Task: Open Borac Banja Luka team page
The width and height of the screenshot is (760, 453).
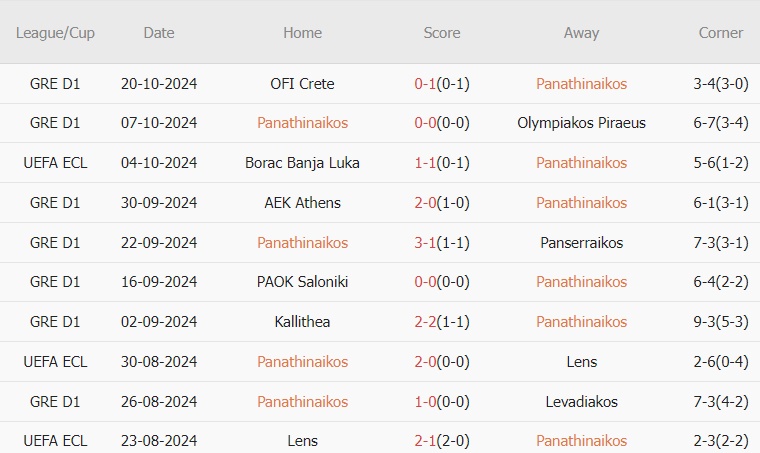Action: [x=302, y=163]
